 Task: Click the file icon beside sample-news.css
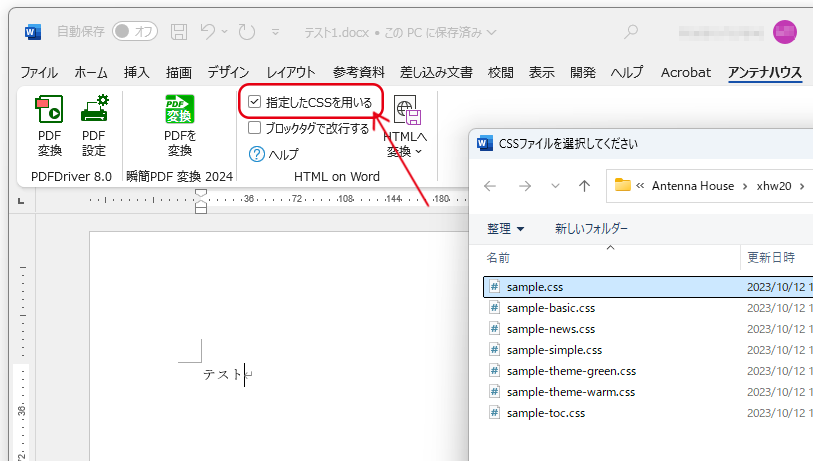[x=495, y=328]
